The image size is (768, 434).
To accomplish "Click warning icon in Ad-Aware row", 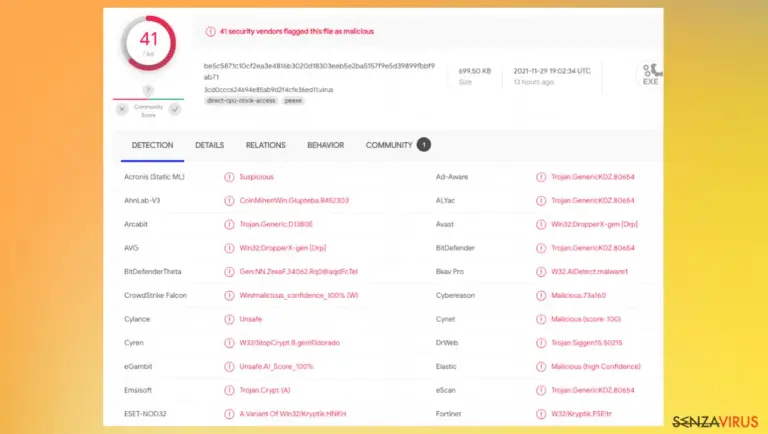I will [x=541, y=177].
